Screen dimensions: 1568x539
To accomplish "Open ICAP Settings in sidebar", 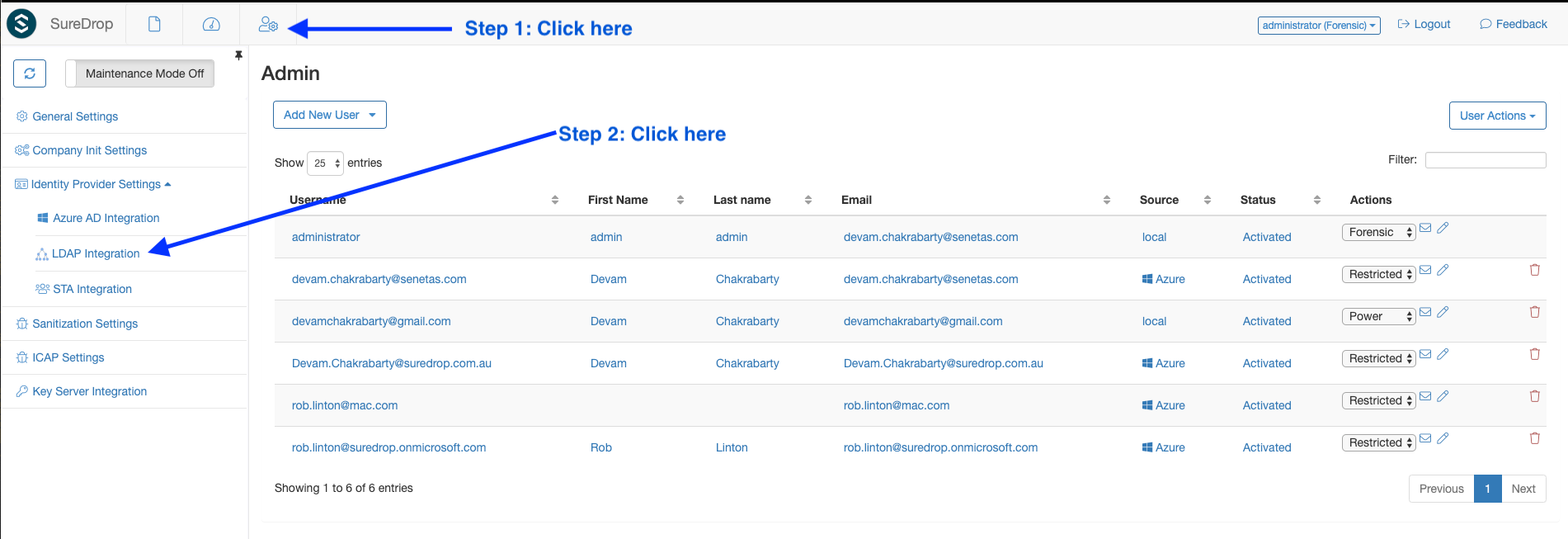I will (60, 357).
